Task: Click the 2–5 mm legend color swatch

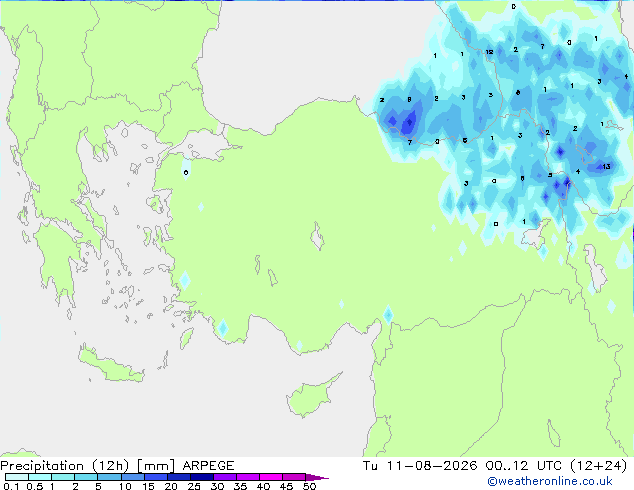Action: (x=86, y=477)
